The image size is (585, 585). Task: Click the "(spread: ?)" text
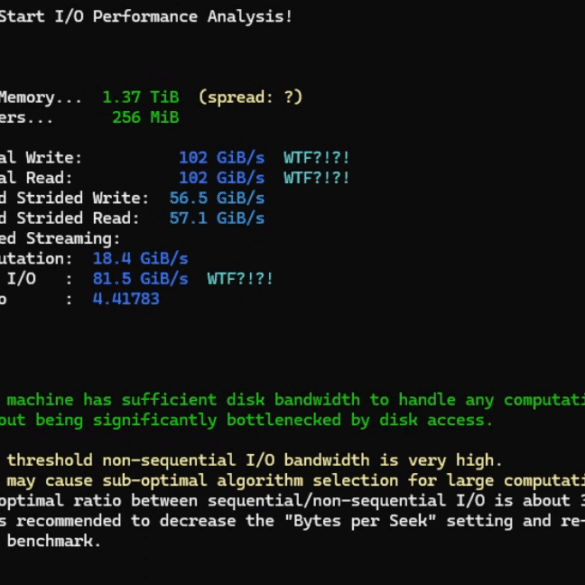250,98
